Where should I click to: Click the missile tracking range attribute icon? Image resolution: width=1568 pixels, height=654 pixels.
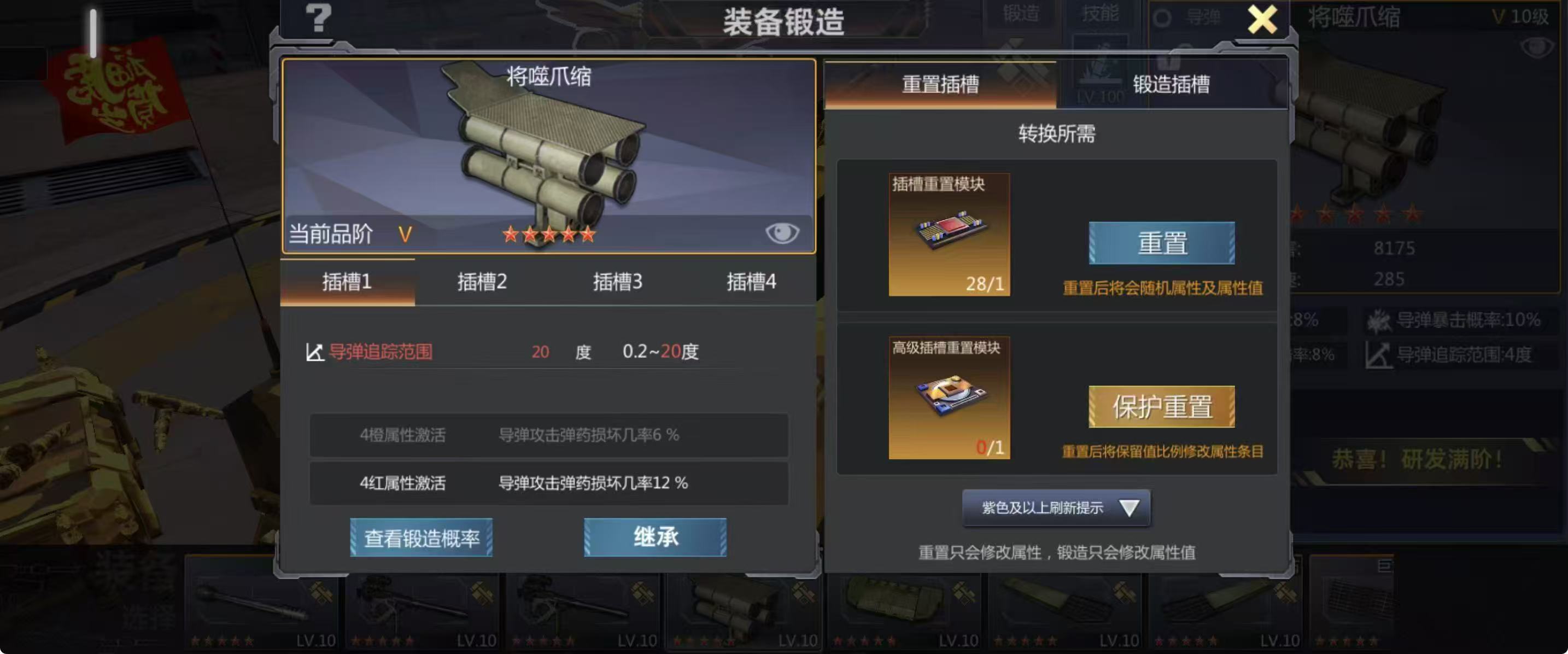coord(315,352)
